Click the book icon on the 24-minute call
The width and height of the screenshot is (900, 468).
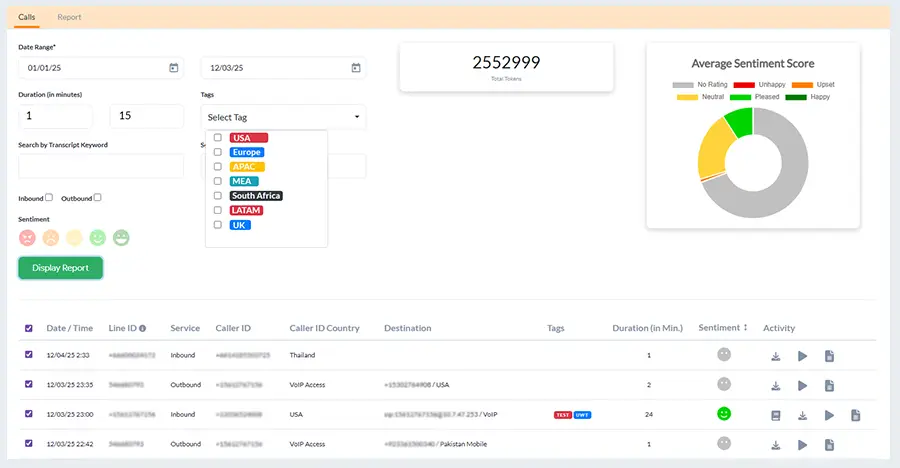click(775, 415)
